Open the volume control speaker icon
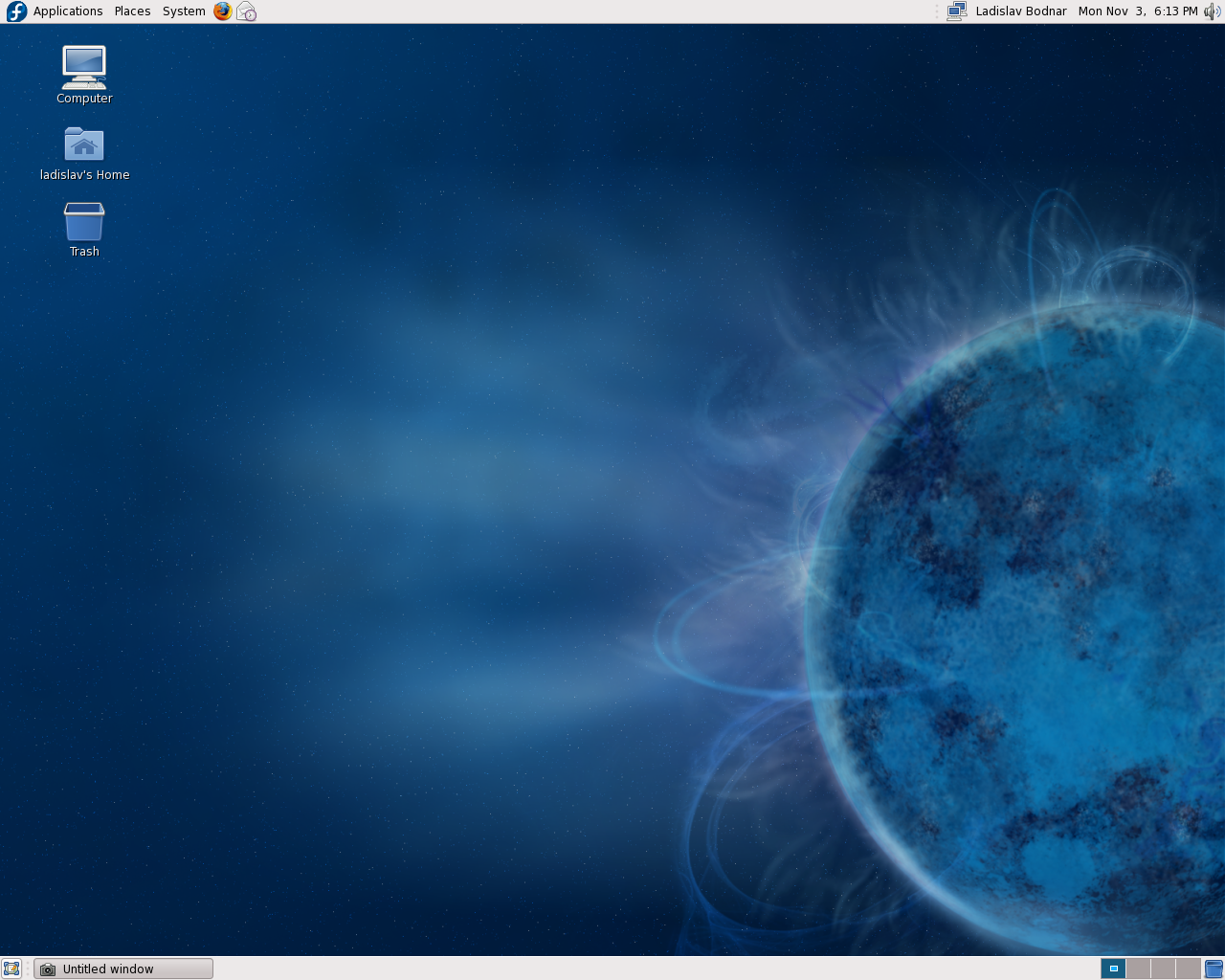The width and height of the screenshot is (1225, 980). (1213, 11)
